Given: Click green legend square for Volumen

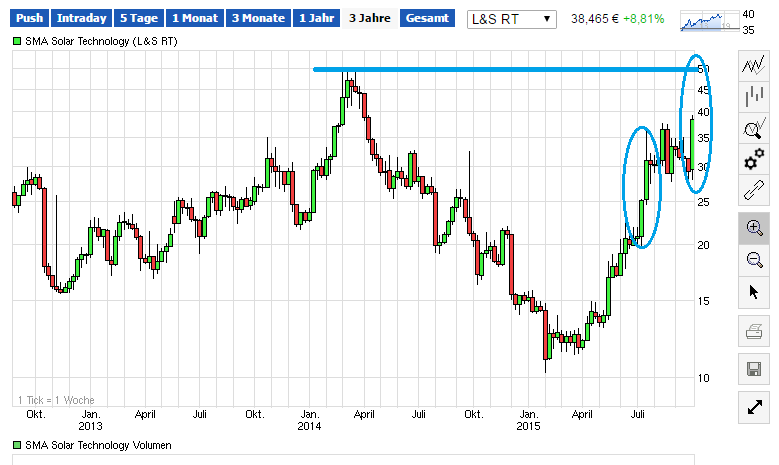Looking at the screenshot, I should [17, 445].
